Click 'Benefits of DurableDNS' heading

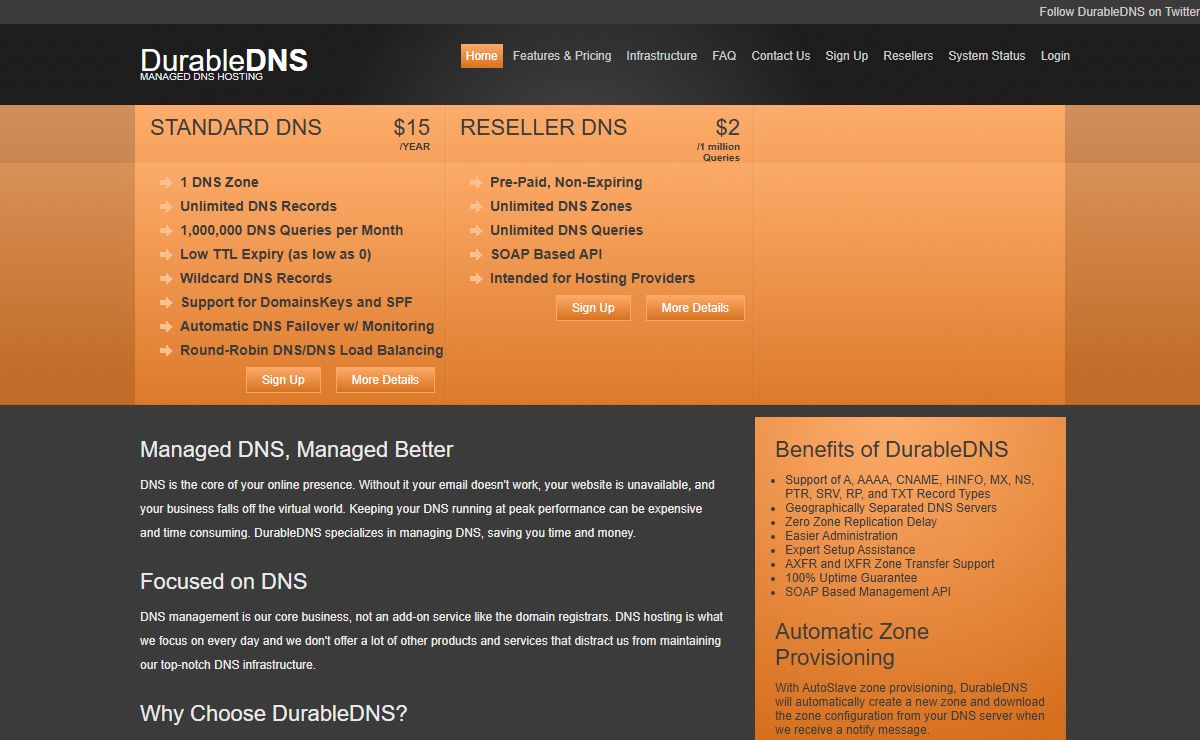click(x=892, y=450)
